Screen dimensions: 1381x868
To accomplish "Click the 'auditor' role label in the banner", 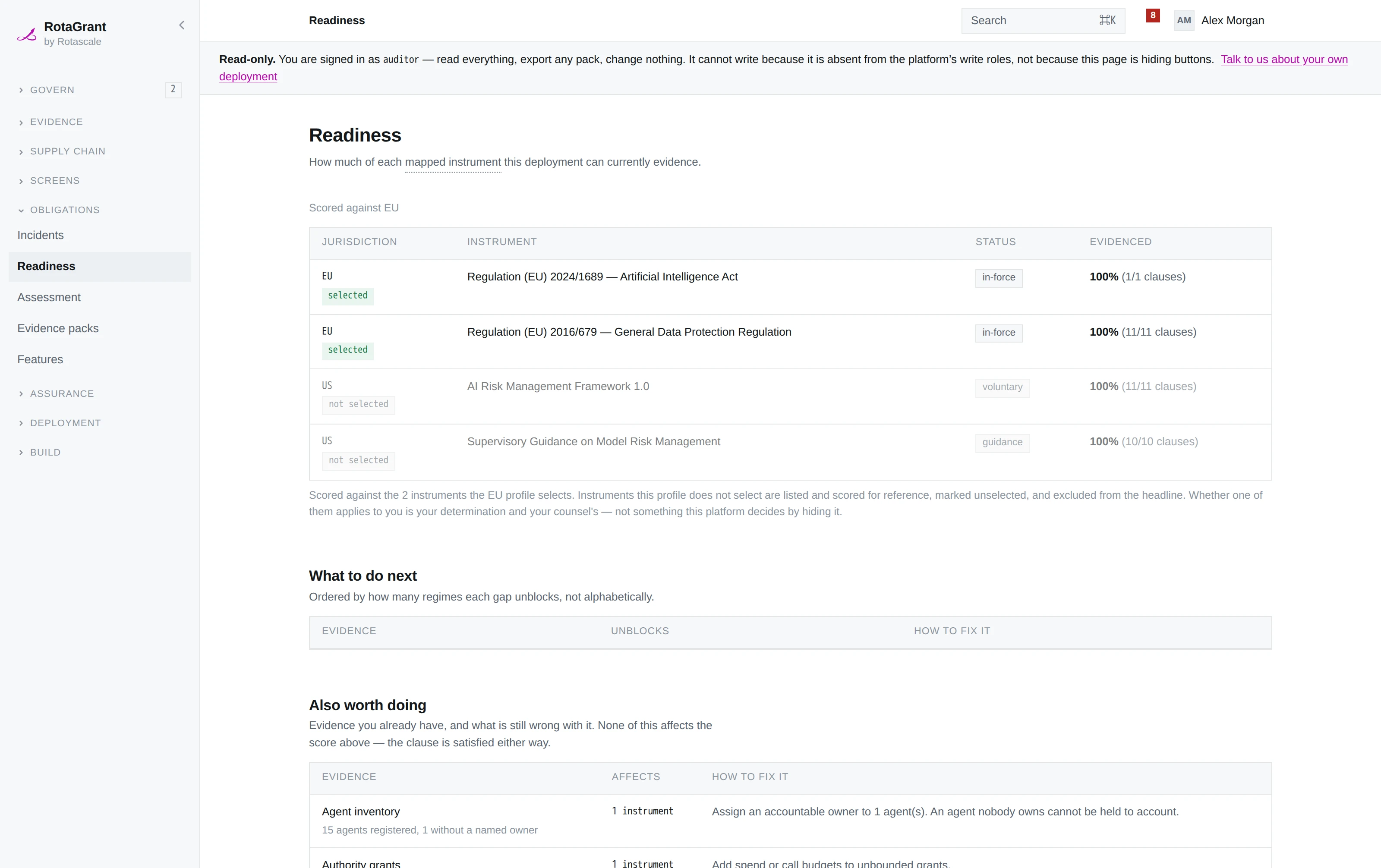I will tap(401, 60).
